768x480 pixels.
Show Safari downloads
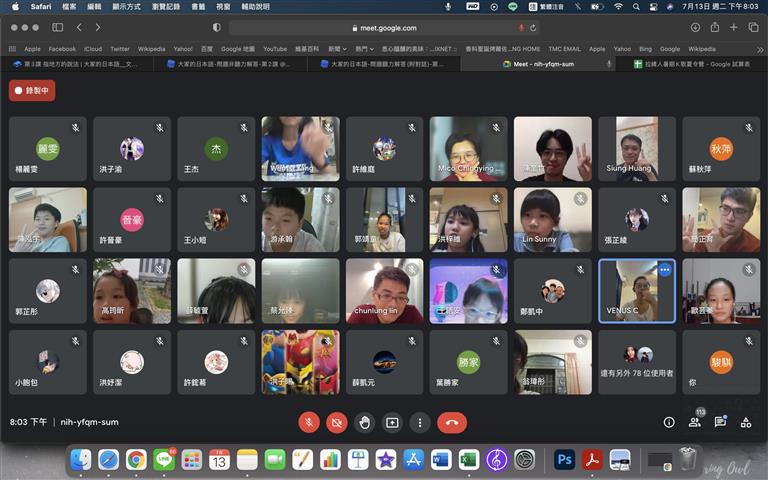tap(695, 27)
